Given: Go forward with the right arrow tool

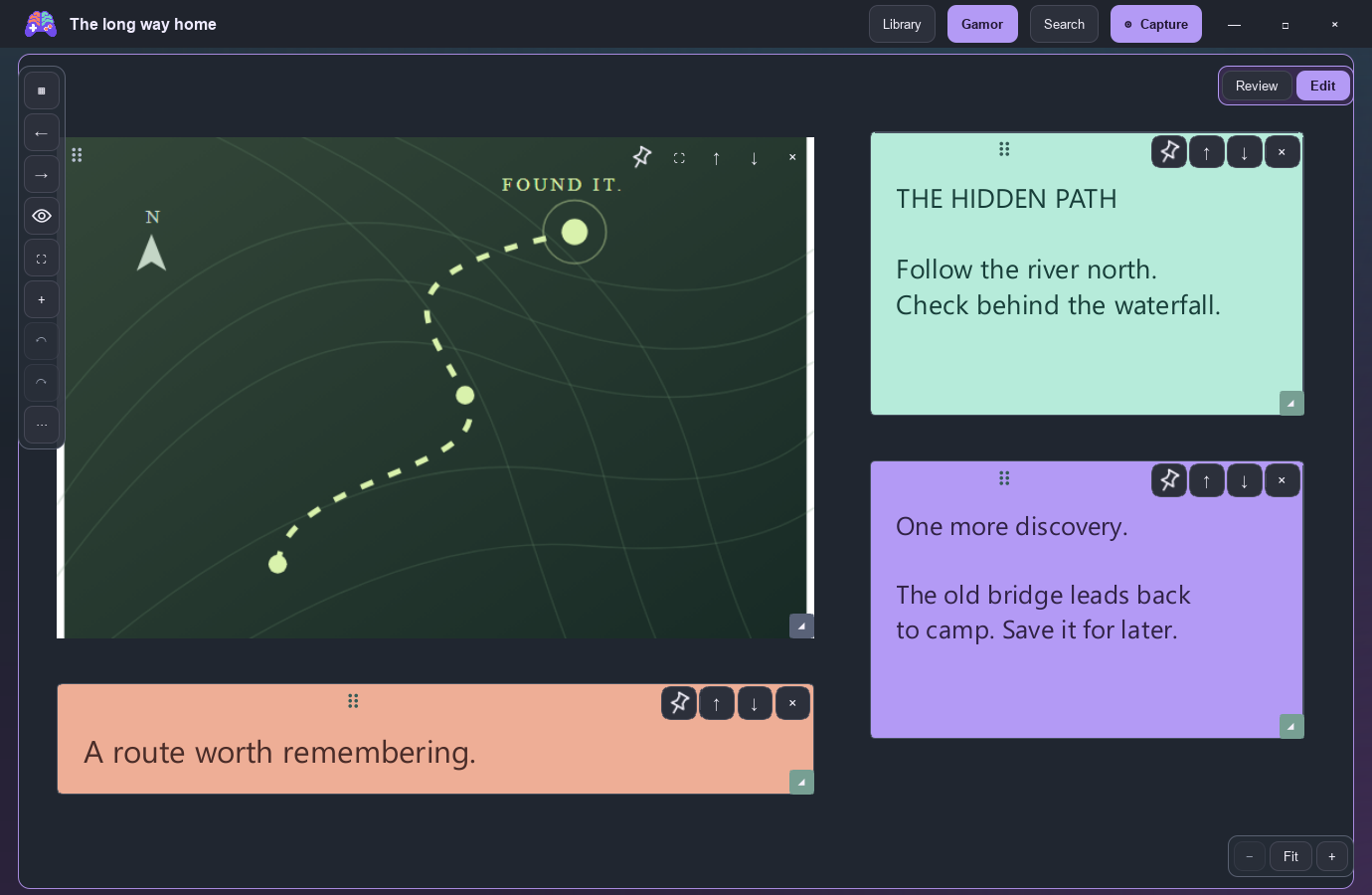Looking at the screenshot, I should point(42,174).
